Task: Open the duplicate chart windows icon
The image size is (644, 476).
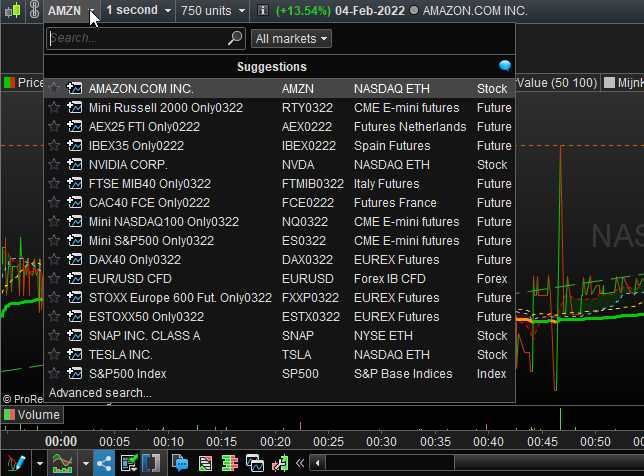Action: point(255,463)
